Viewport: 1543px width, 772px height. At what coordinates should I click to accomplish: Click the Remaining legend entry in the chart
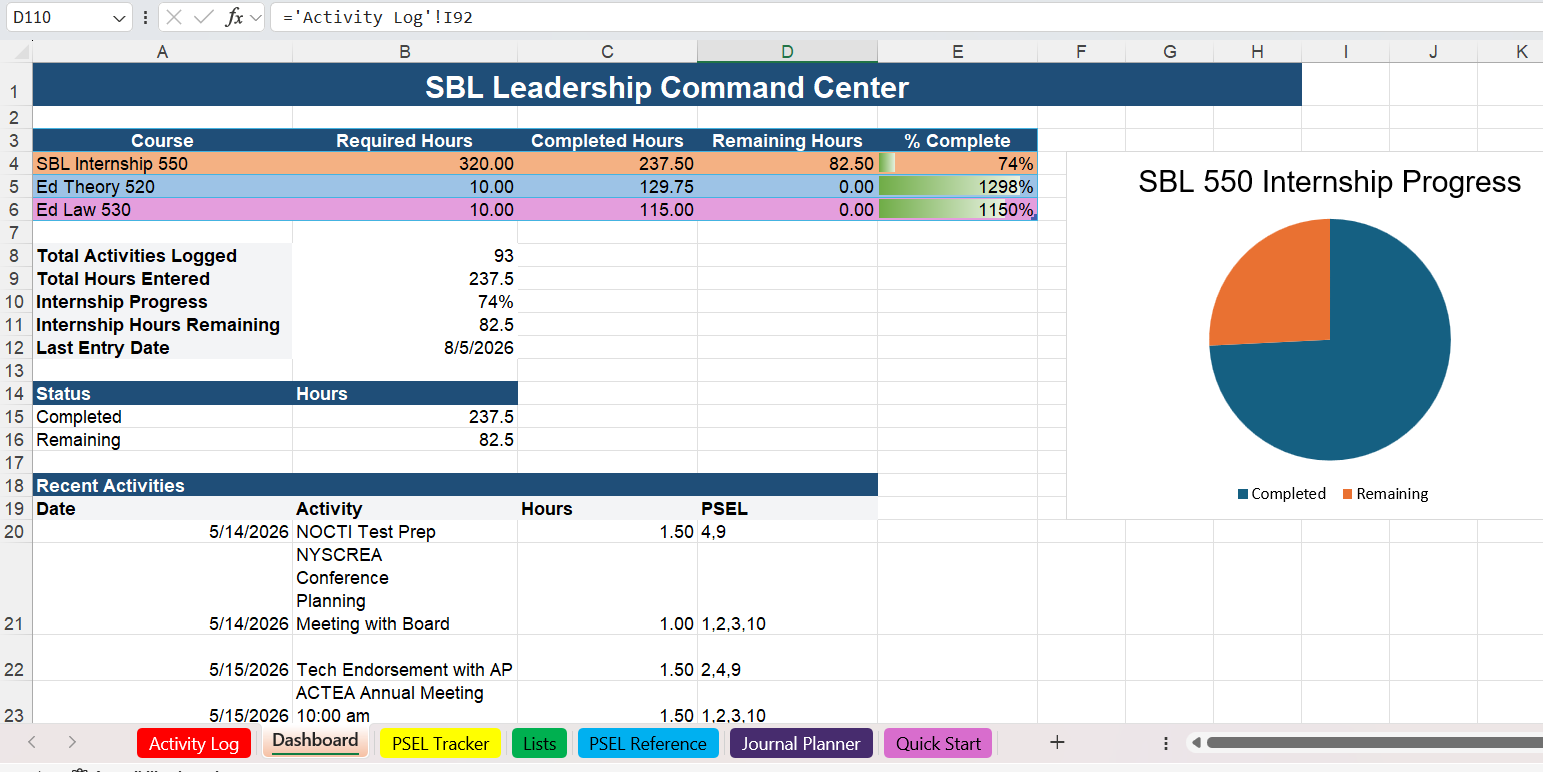[1385, 494]
